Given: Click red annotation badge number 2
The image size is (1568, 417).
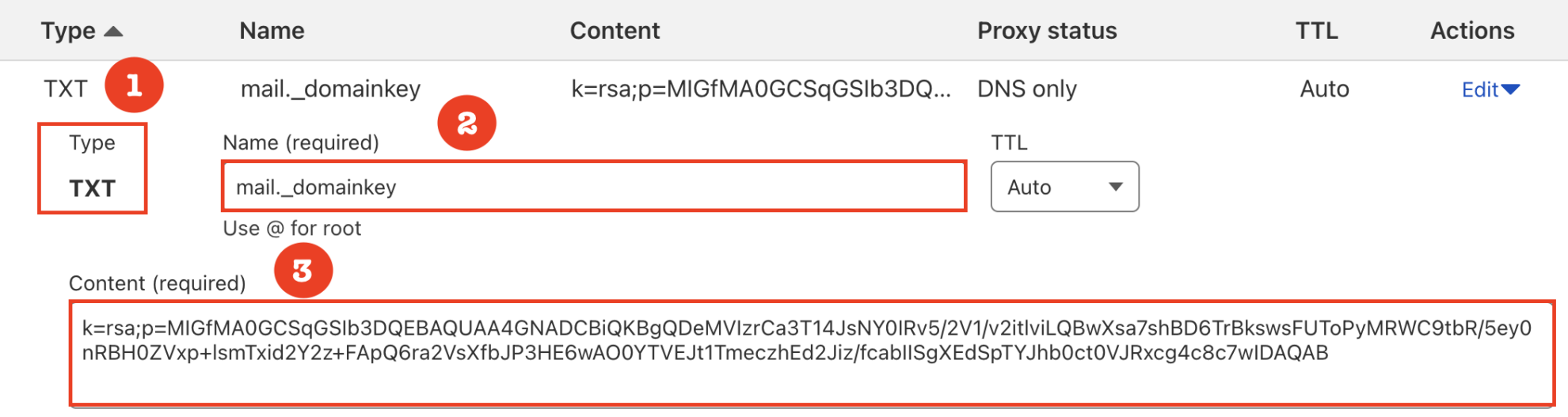Looking at the screenshot, I should click(466, 123).
